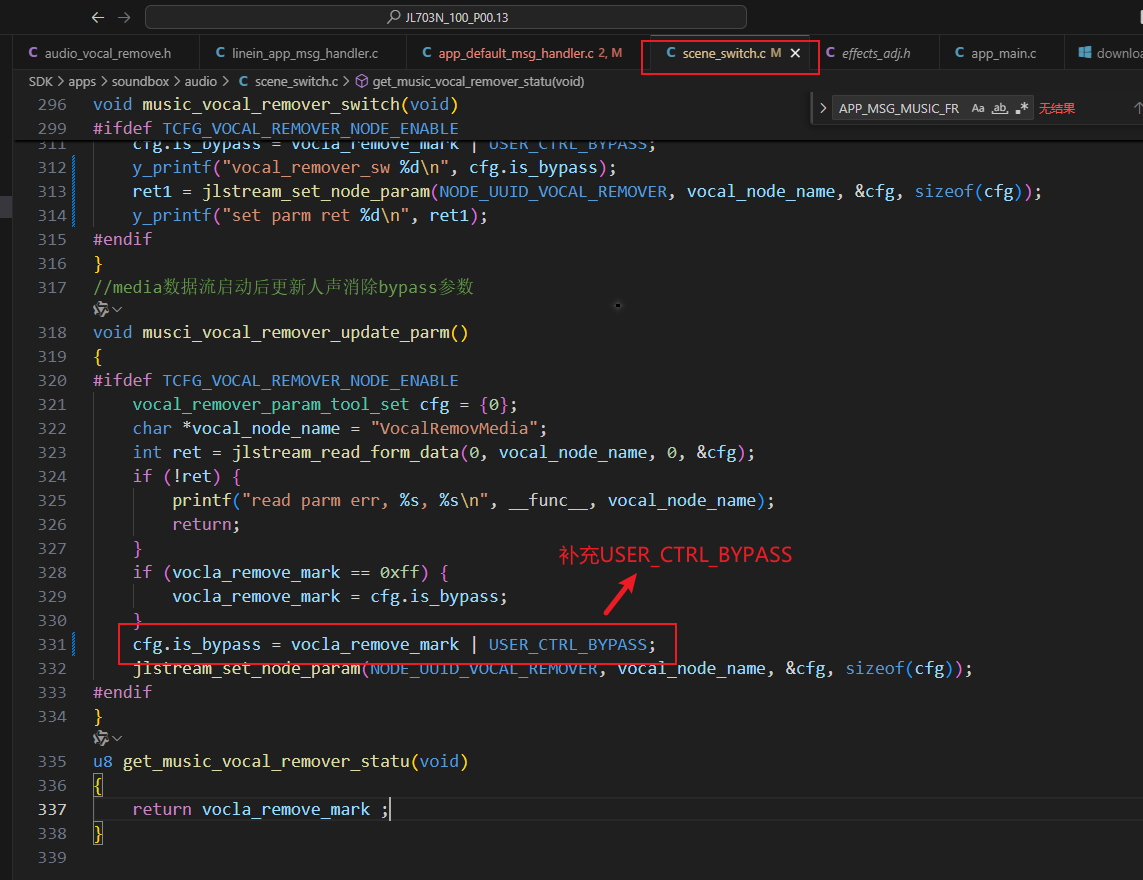
Task: Select line number 331 in the gutter
Action: pyautogui.click(x=52, y=645)
